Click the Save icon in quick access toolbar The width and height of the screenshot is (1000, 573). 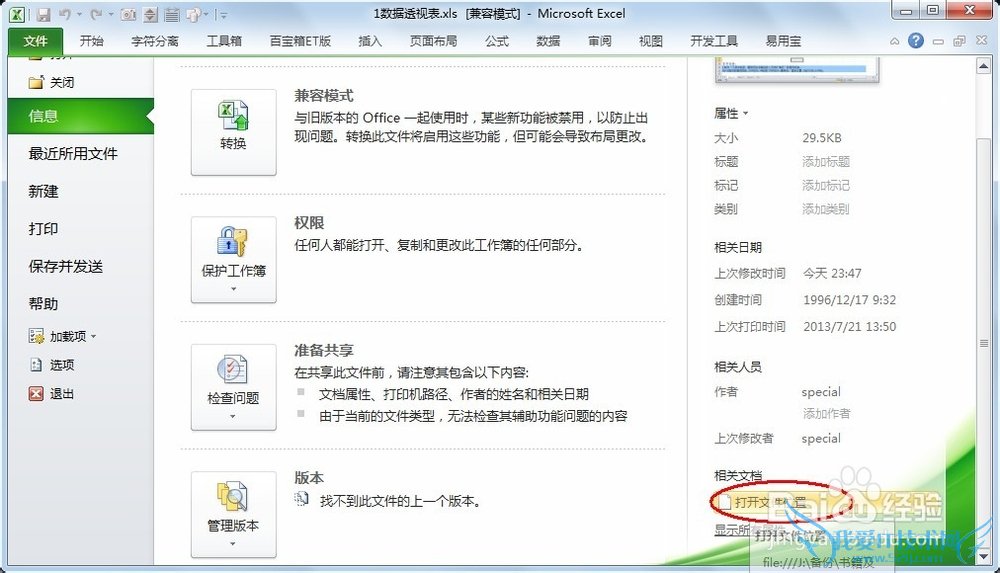(x=43, y=14)
